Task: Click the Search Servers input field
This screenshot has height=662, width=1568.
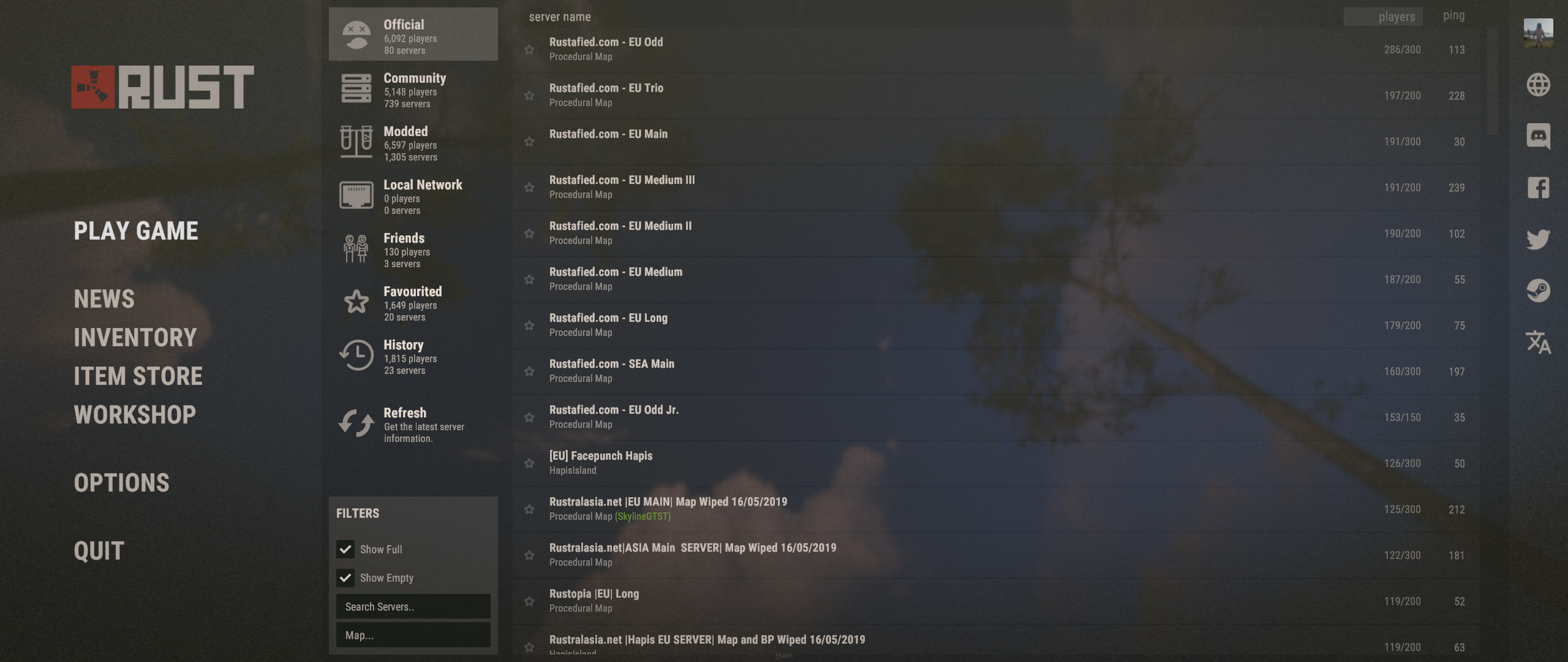Action: [x=413, y=606]
